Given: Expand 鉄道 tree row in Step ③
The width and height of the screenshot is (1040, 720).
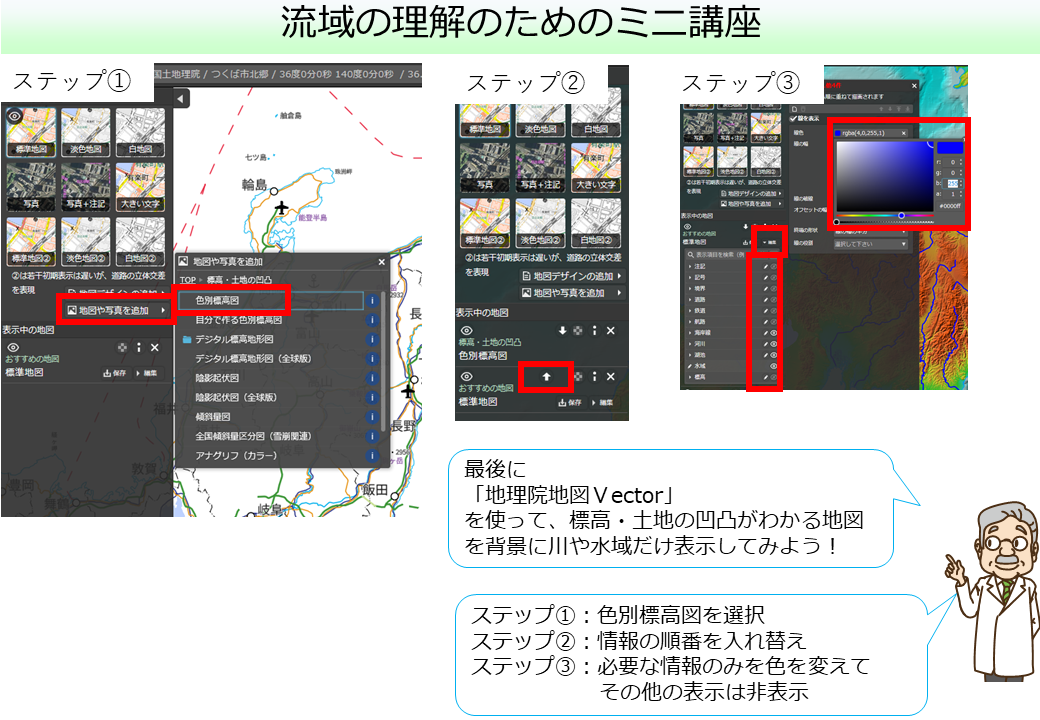Looking at the screenshot, I should (690, 311).
